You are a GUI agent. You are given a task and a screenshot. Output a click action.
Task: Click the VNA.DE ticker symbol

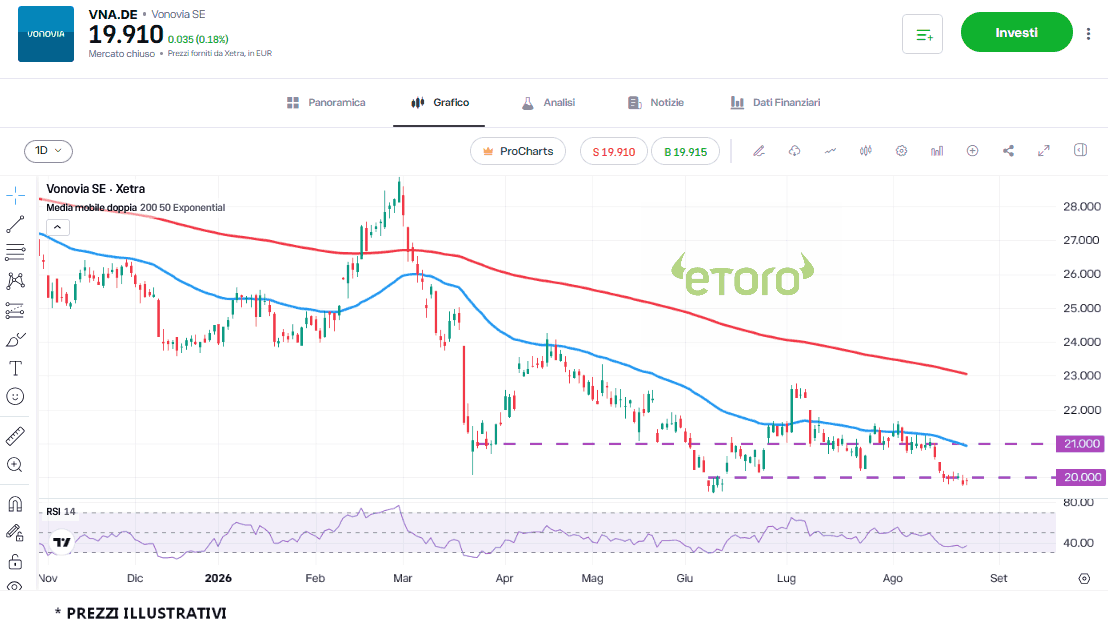tap(113, 14)
